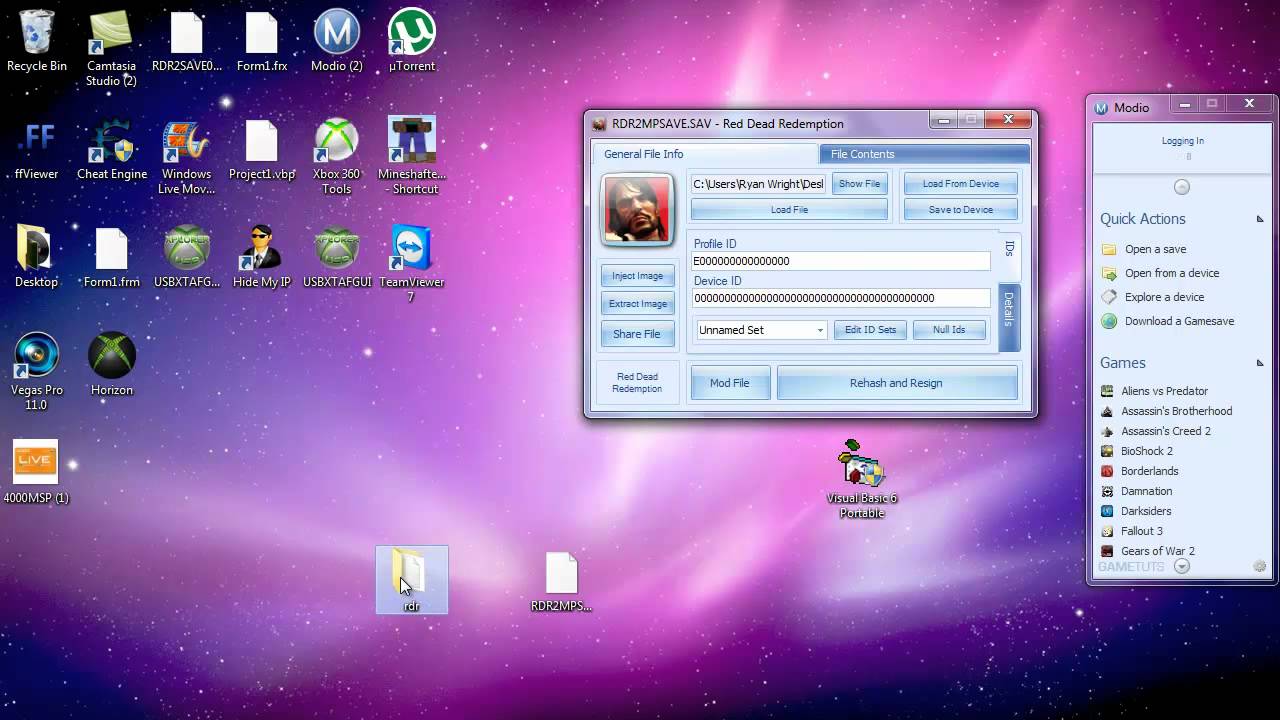Select the RDR2SAVE0... file on desktop
1280x720 pixels.
[x=187, y=41]
